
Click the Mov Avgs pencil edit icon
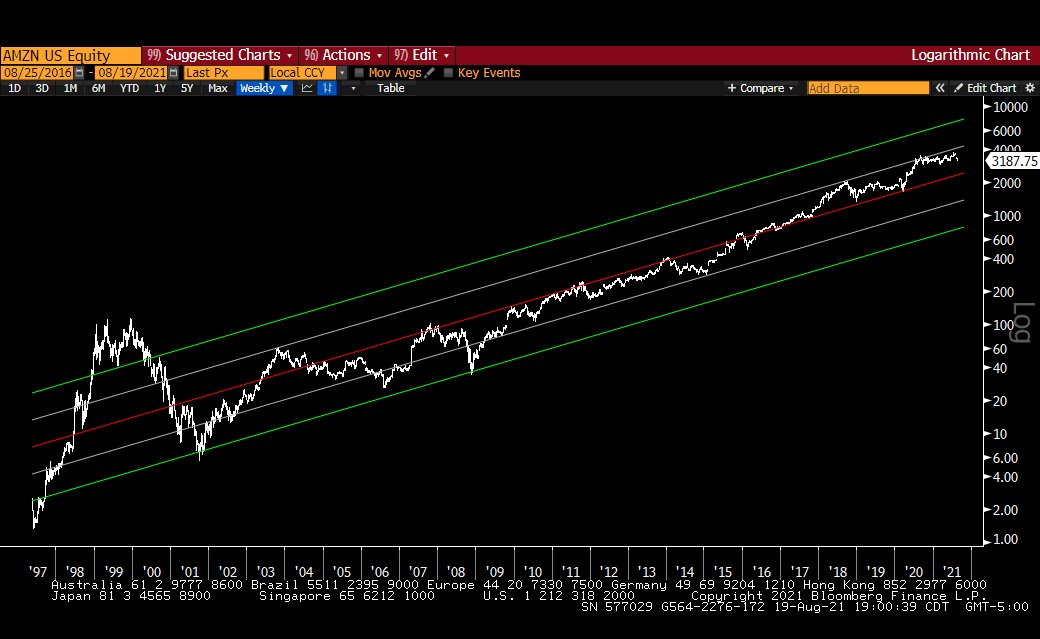[x=430, y=73]
